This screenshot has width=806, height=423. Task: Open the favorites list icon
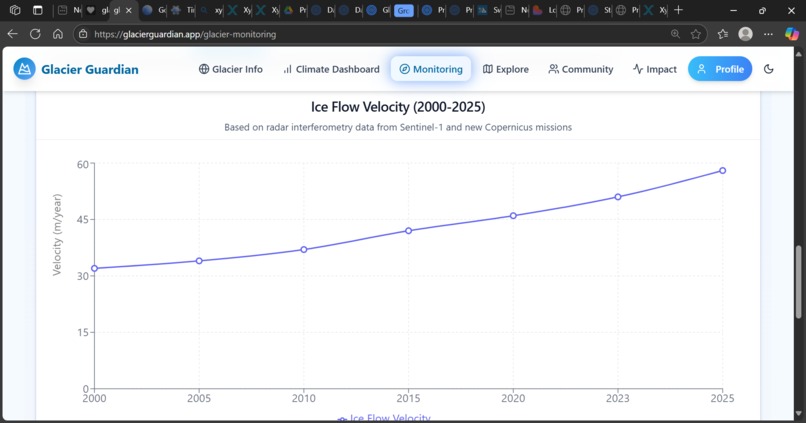[x=723, y=34]
